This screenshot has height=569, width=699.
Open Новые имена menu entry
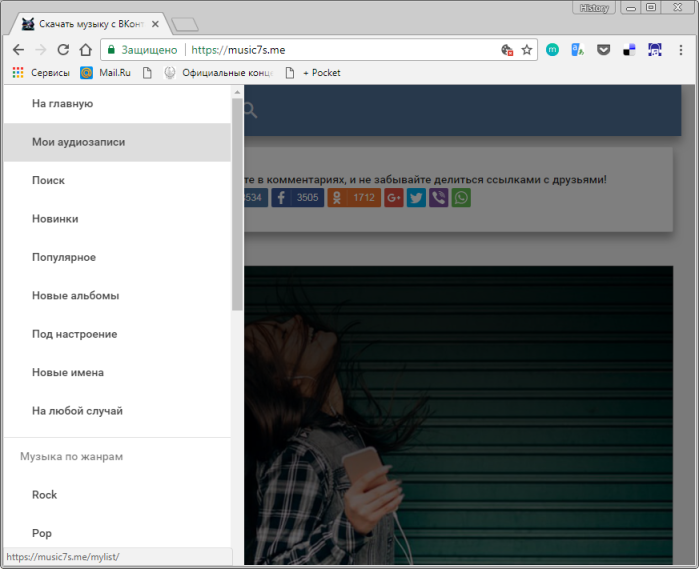[x=117, y=372]
